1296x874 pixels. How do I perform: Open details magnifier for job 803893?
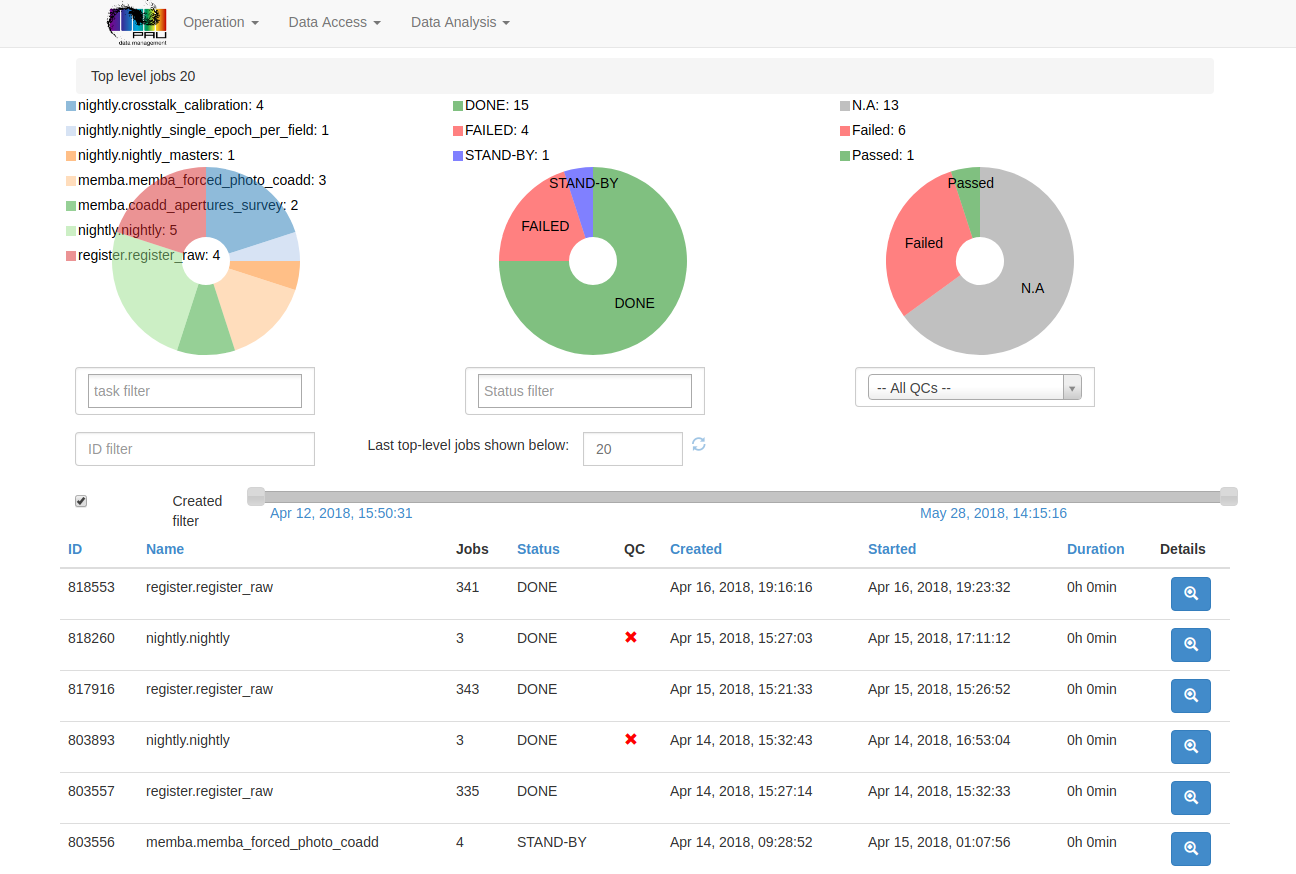tap(1190, 746)
